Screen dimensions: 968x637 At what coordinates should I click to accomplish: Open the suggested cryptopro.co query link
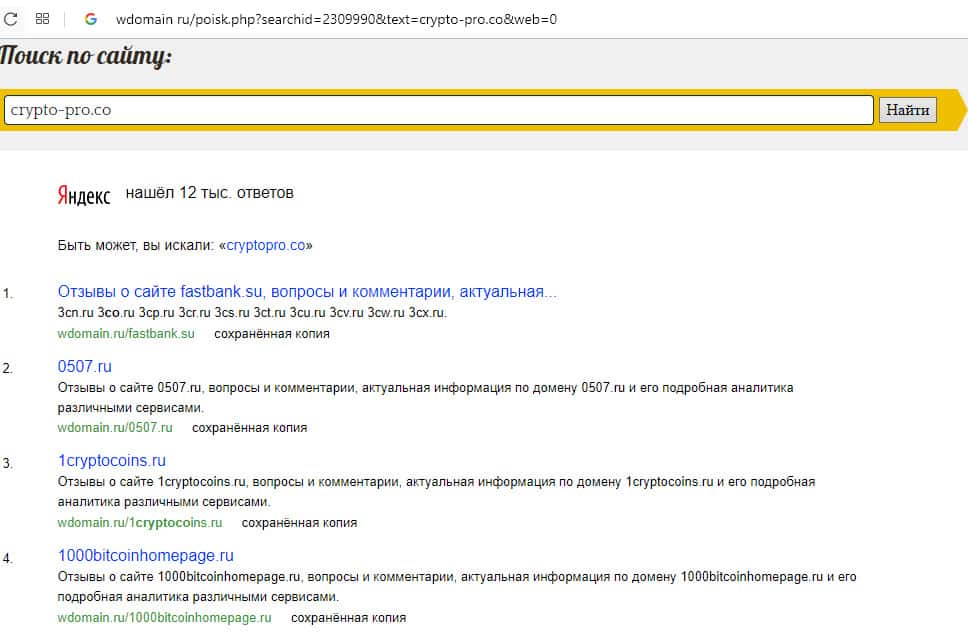pos(266,245)
